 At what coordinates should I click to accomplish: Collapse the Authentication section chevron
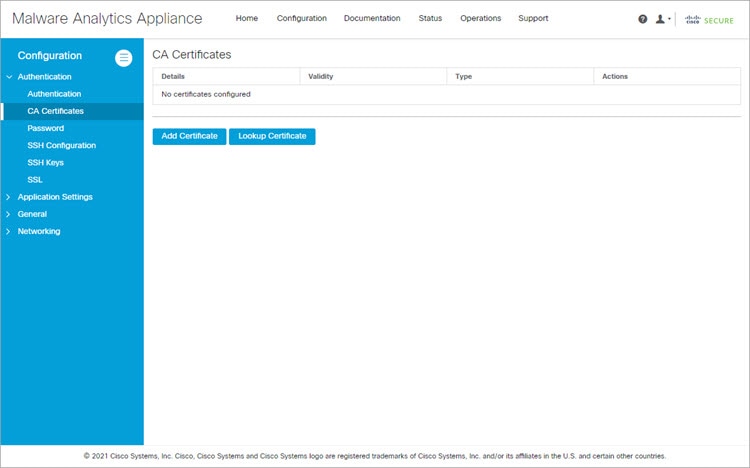pyautogui.click(x=9, y=77)
